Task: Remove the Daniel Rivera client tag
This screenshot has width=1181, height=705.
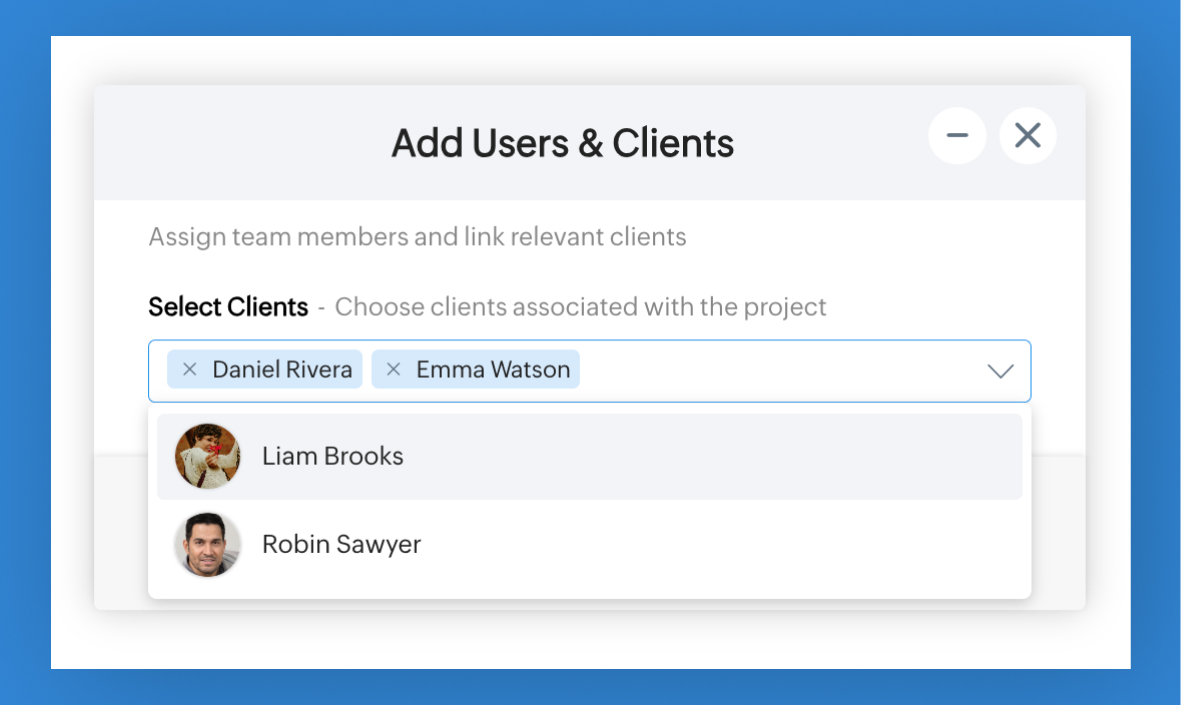Action: [x=190, y=370]
